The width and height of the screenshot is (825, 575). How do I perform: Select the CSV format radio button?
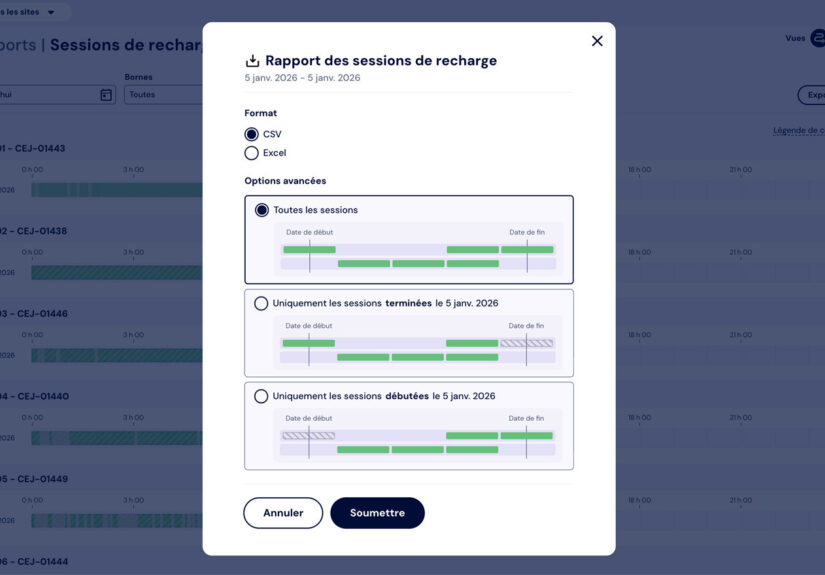pos(251,134)
